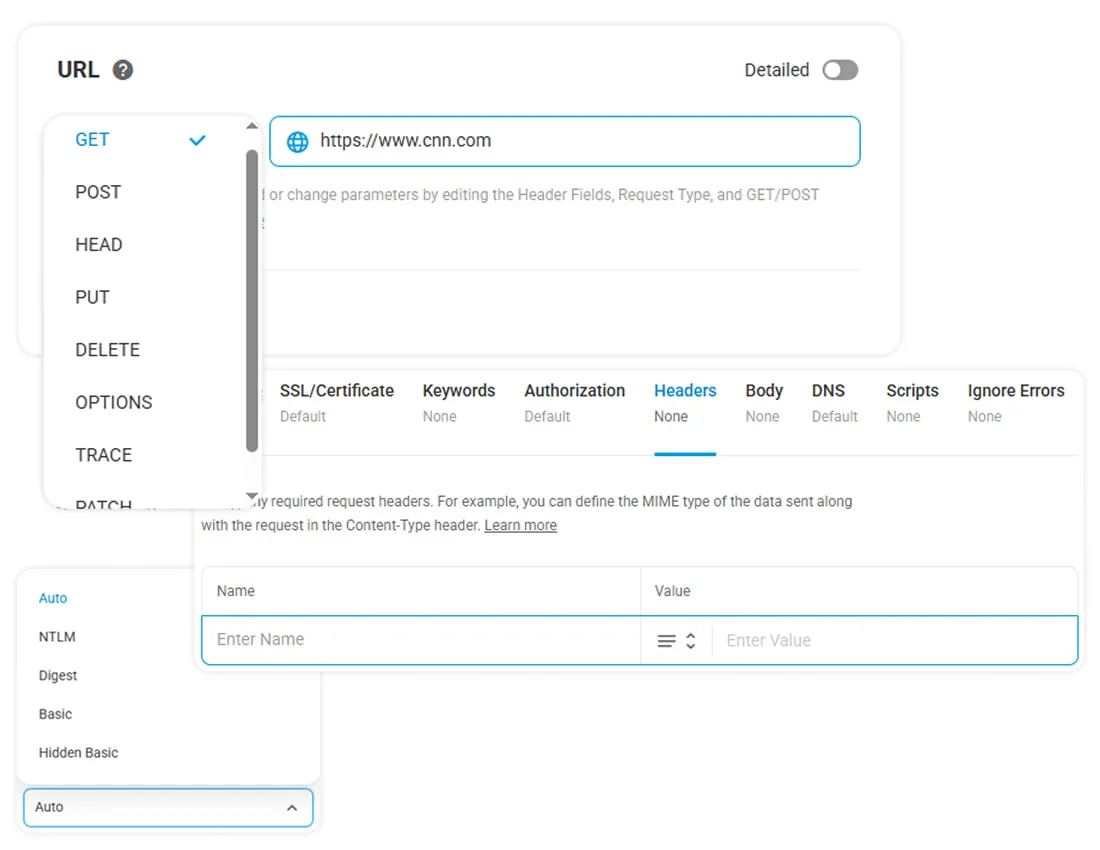Click the Enter Name header field
The width and height of the screenshot is (1100, 850).
[x=420, y=640]
